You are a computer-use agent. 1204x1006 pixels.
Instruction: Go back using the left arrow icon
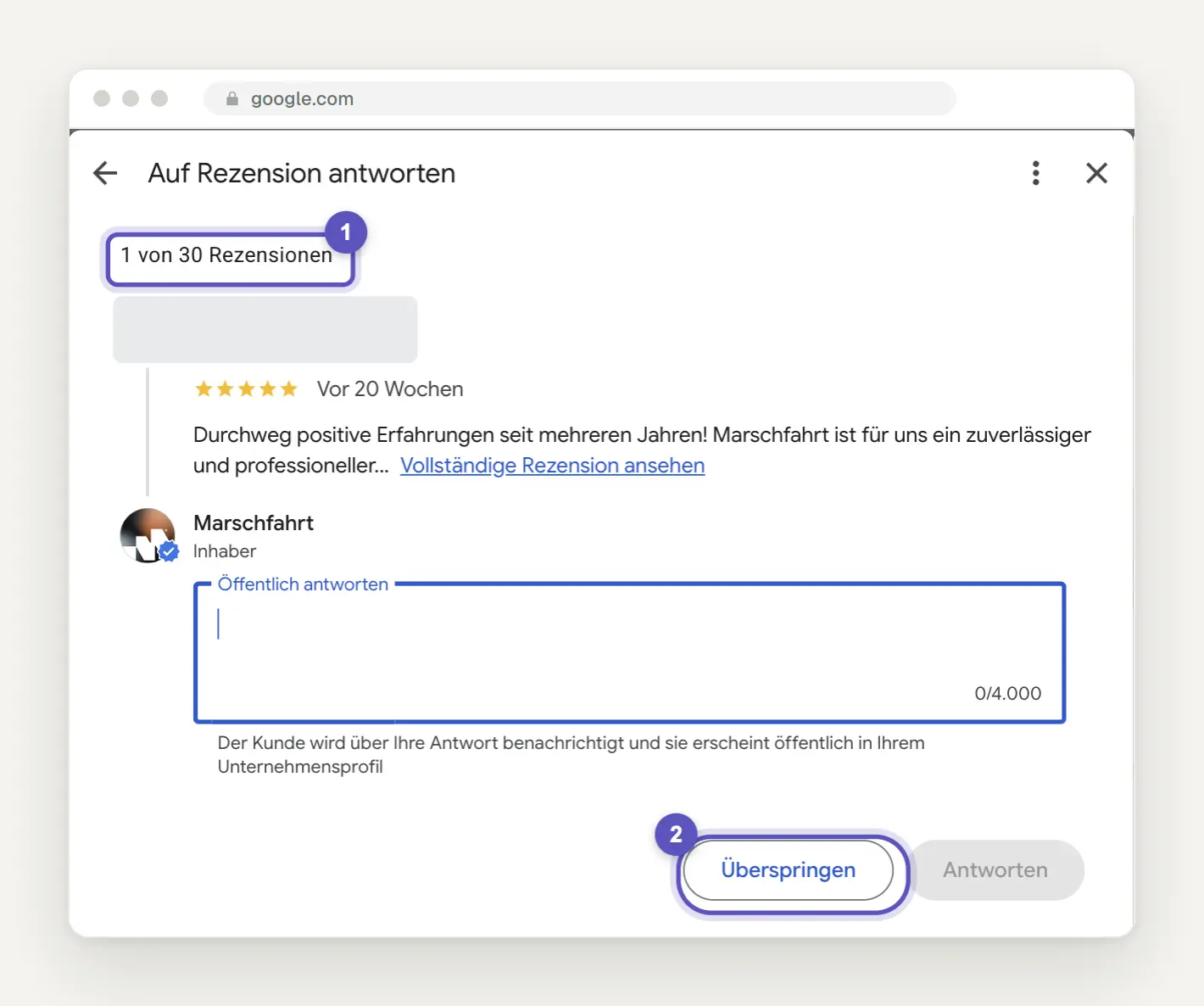pos(105,173)
